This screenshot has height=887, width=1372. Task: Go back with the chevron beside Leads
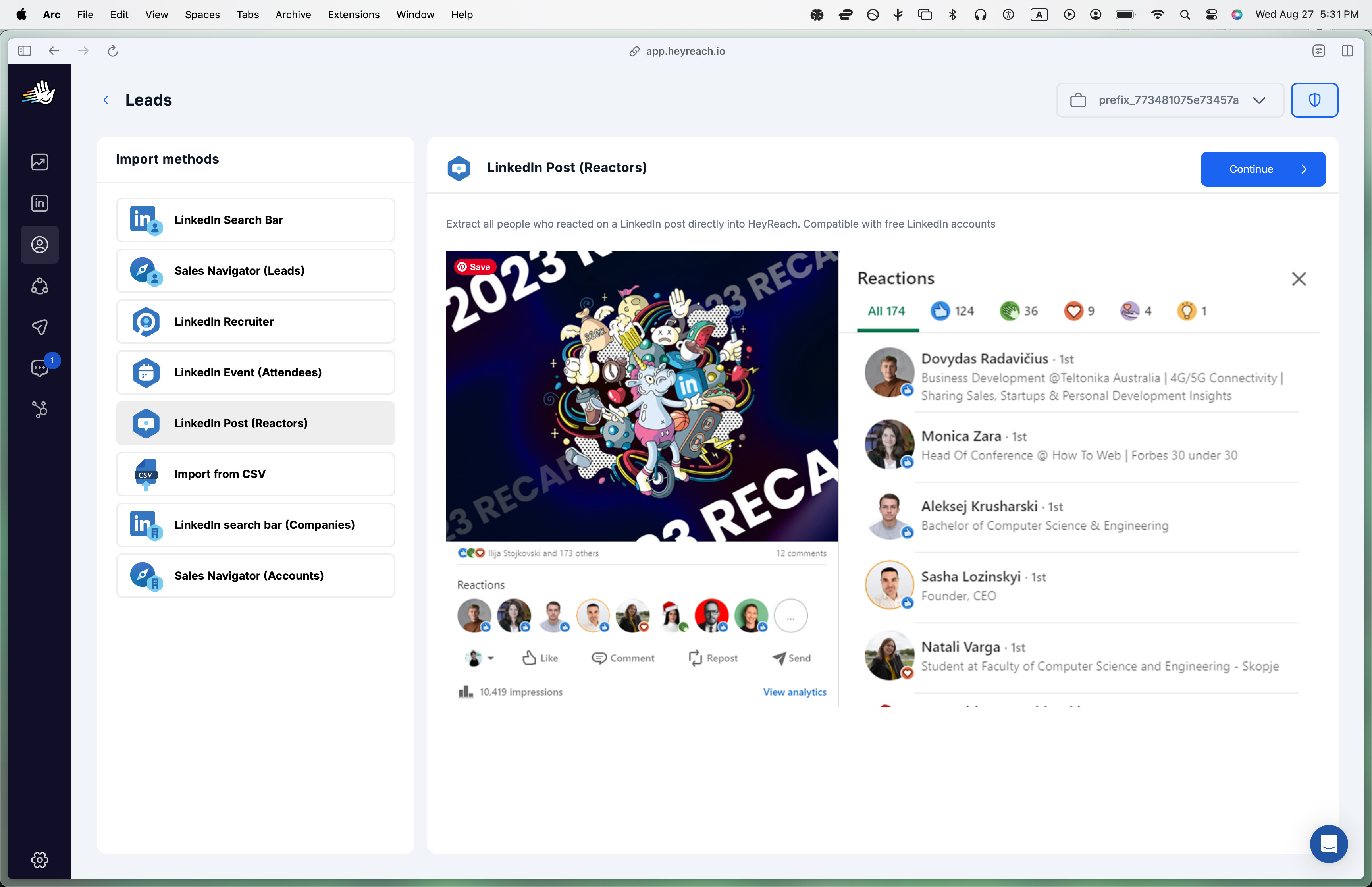pos(106,100)
